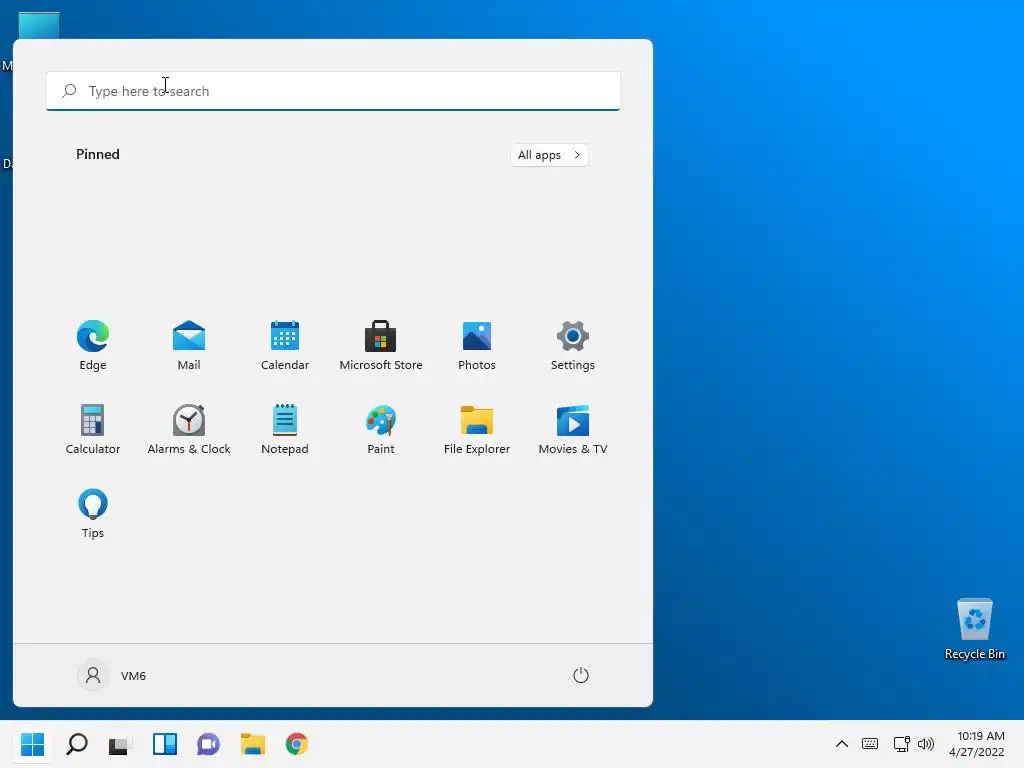Click the power button in Start menu
This screenshot has width=1024, height=768.
581,675
